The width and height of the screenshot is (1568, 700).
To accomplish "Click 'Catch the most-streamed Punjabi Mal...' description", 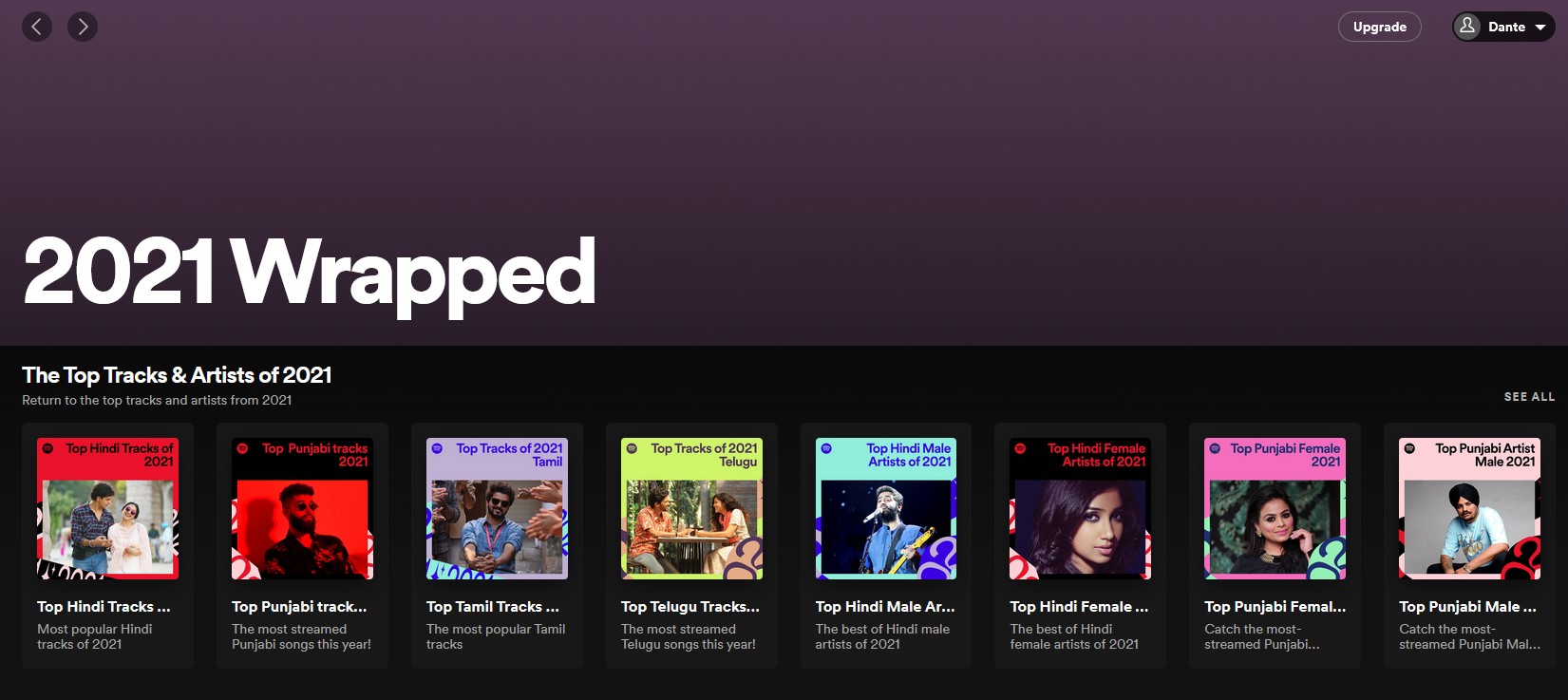I will [x=1469, y=636].
